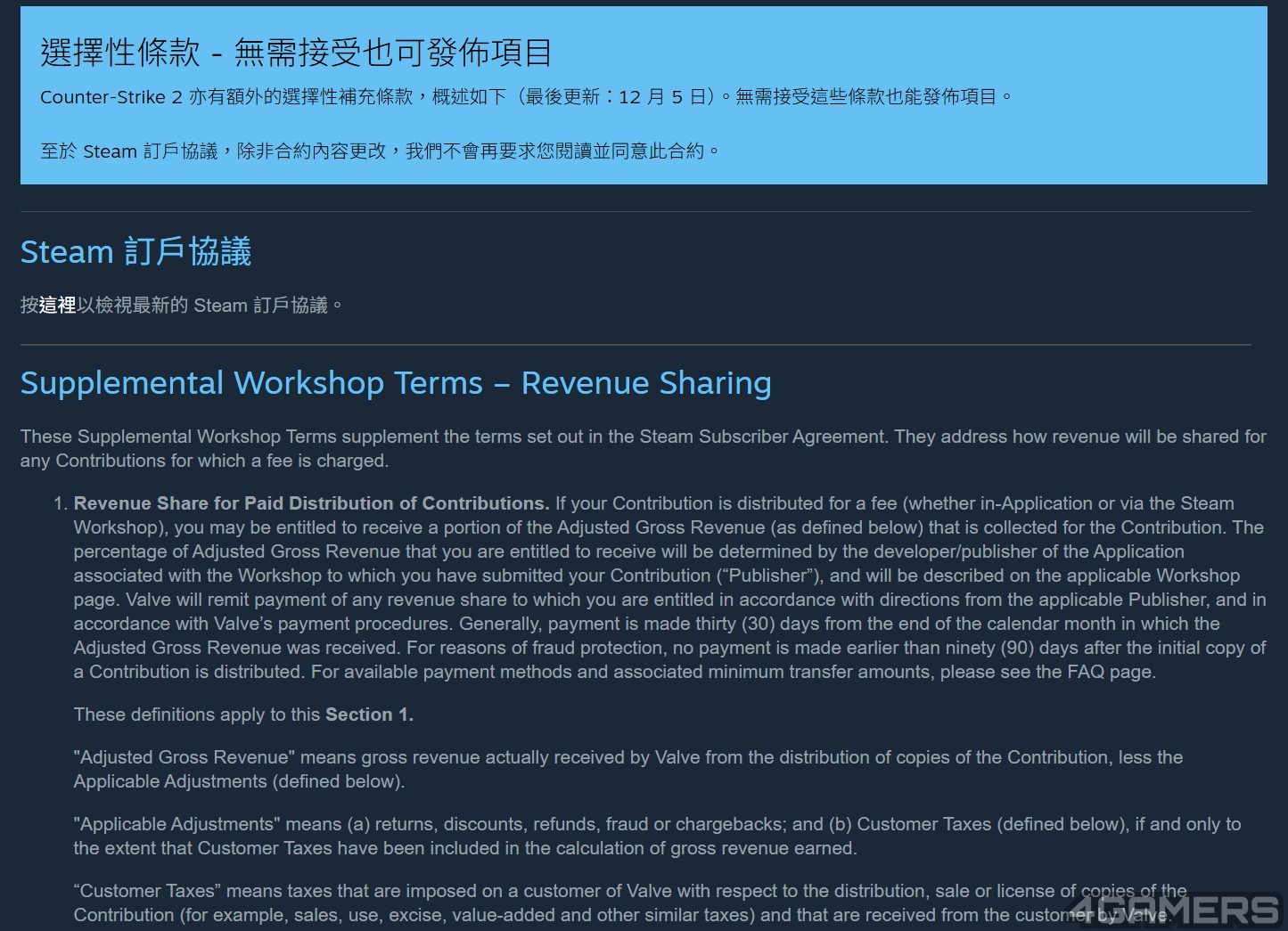Click the These definitions apply to this line
1288x931 pixels.
tap(198, 715)
